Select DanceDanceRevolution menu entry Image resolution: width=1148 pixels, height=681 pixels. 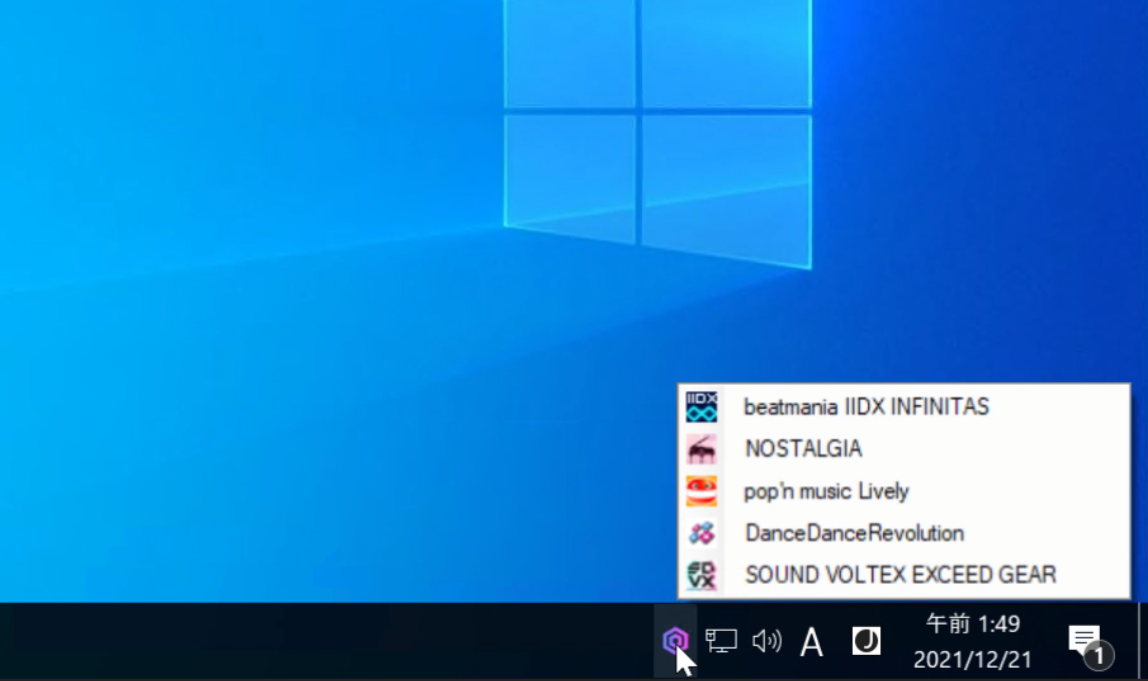(903, 533)
